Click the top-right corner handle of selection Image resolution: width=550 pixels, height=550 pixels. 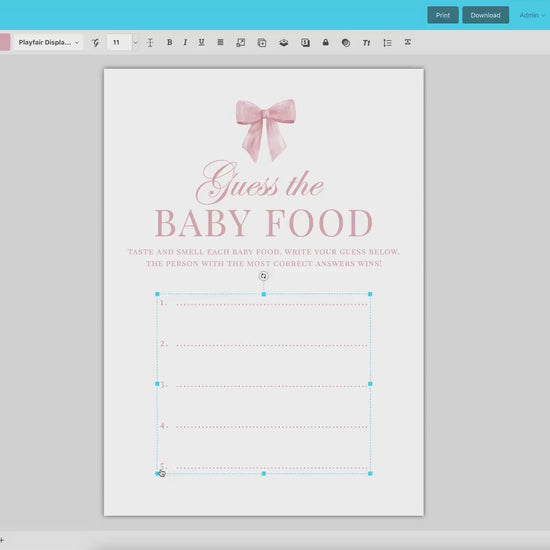tap(370, 294)
